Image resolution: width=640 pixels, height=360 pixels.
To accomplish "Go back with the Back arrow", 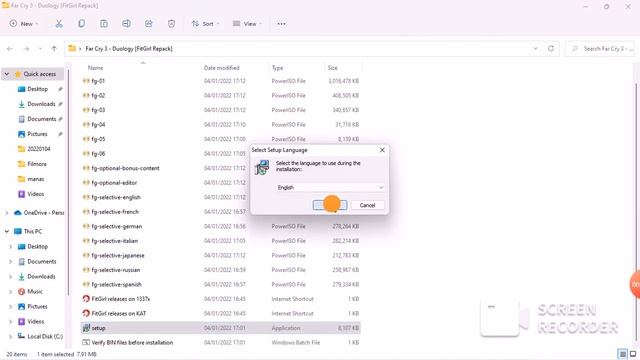I will point(10,49).
